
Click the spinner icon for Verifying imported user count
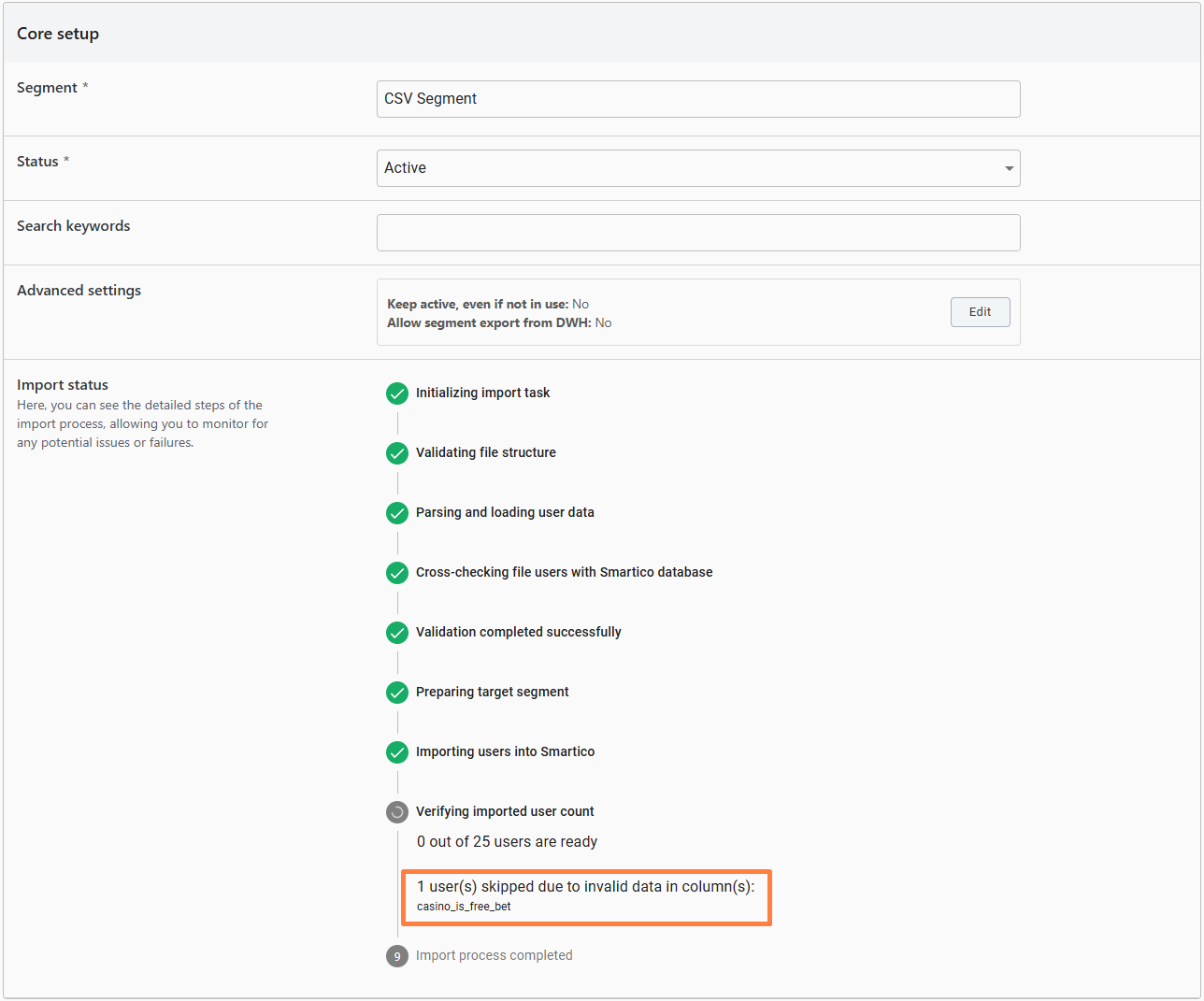click(x=397, y=812)
